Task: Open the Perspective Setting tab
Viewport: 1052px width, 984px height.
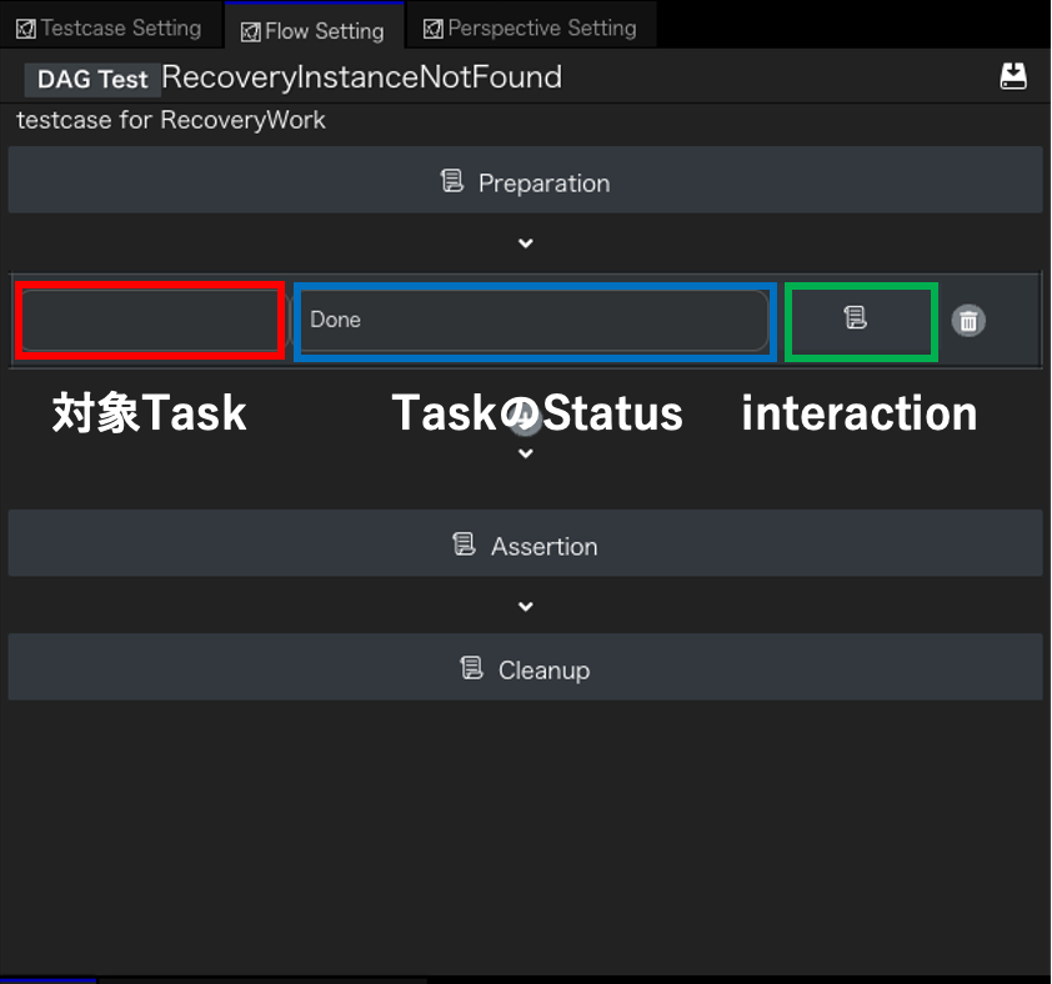Action: tap(530, 28)
